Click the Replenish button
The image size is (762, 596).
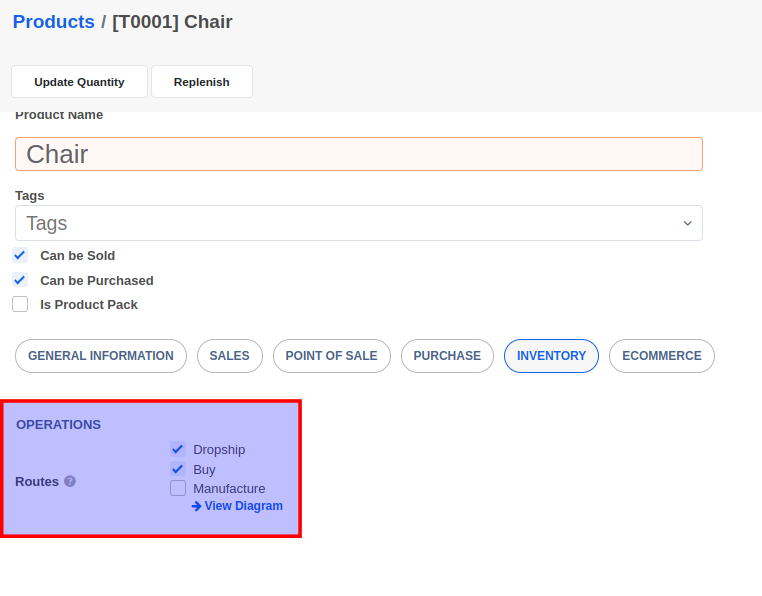click(201, 82)
